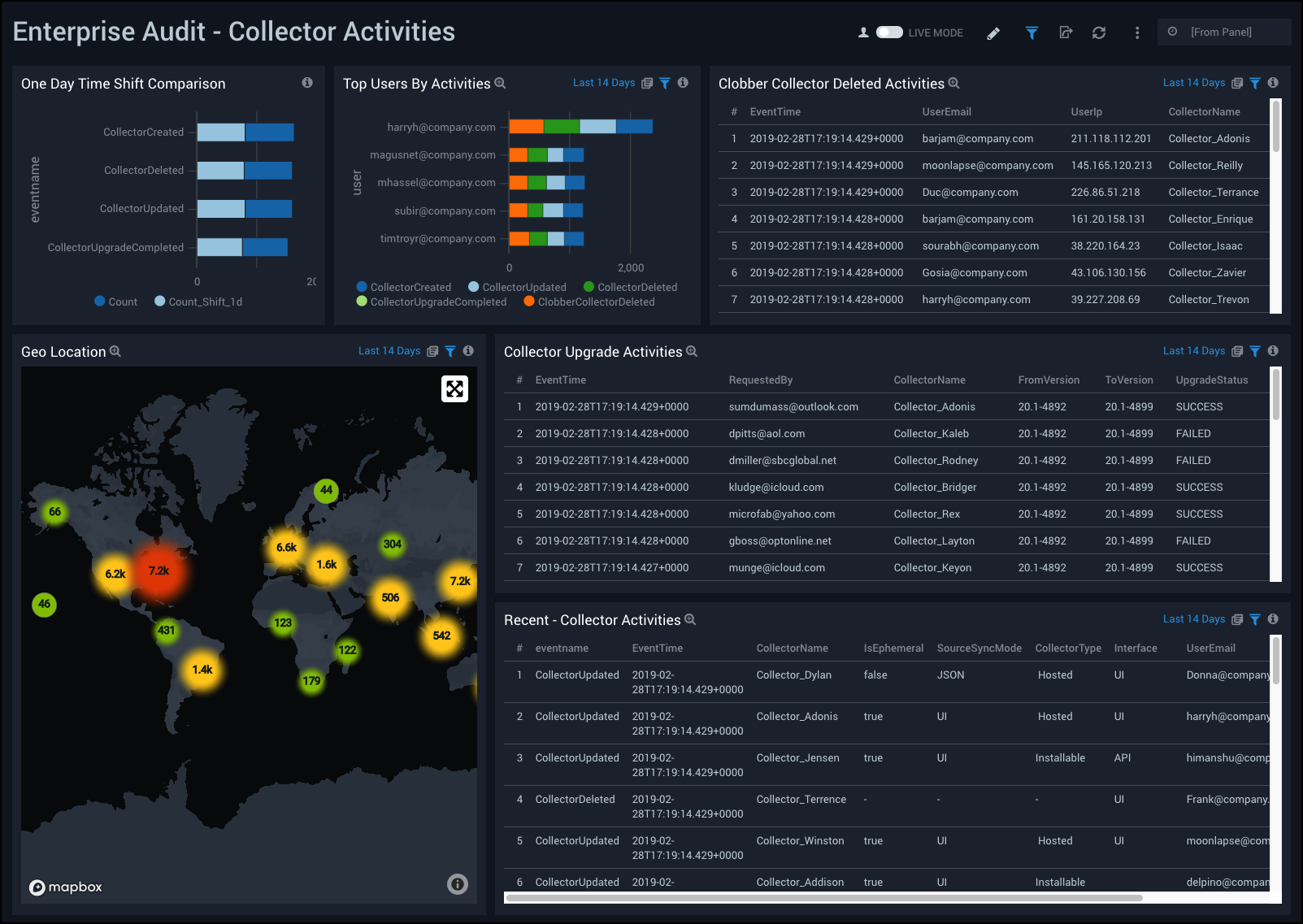Toggle the Live Mode switch
Image resolution: width=1303 pixels, height=924 pixels.
(888, 33)
